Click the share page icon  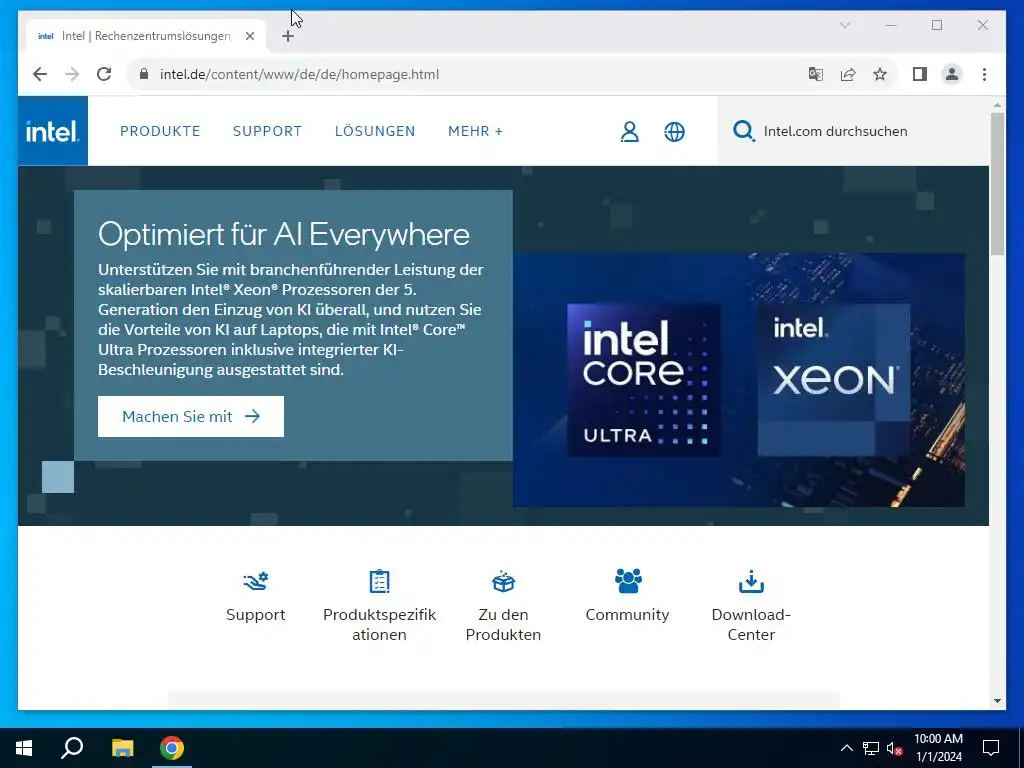click(x=848, y=74)
